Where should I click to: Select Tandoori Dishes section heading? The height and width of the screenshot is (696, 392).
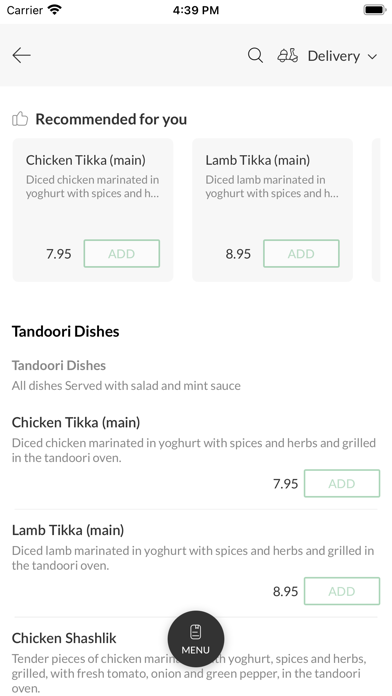(65, 332)
